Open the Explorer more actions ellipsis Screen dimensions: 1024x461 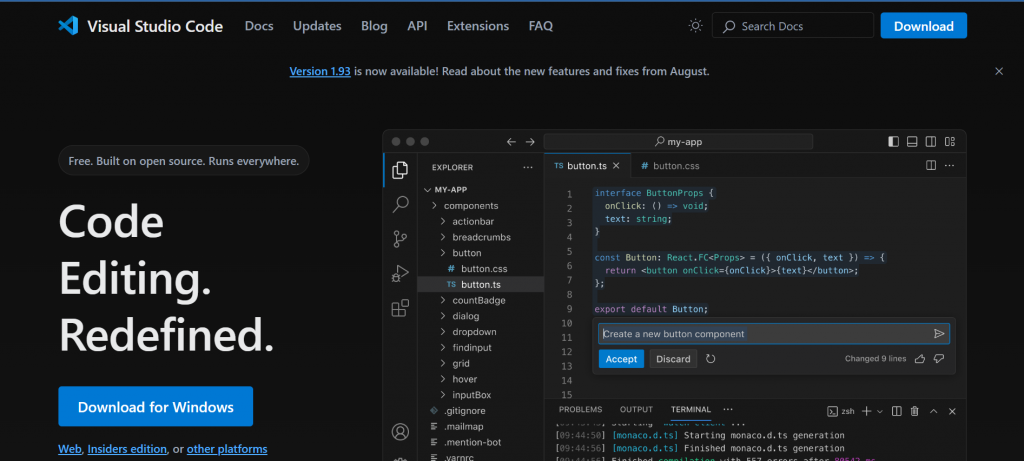coord(528,167)
